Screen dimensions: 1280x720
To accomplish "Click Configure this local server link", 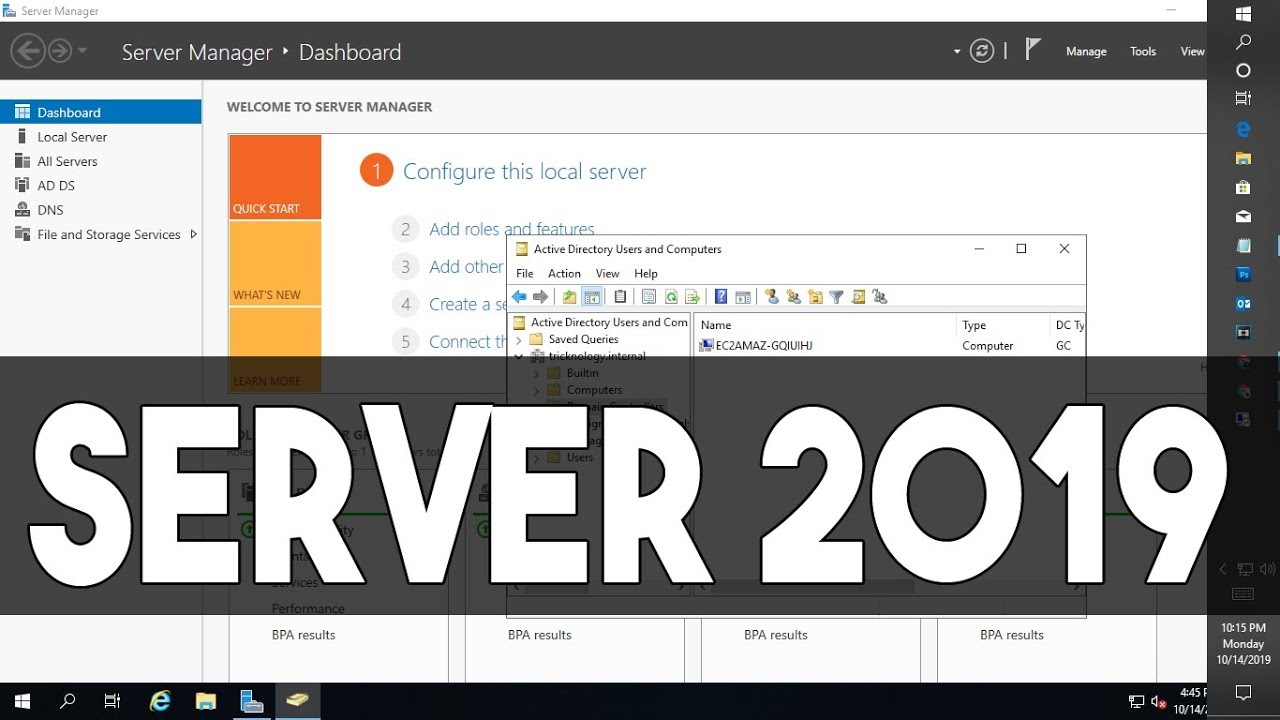I will pyautogui.click(x=525, y=172).
